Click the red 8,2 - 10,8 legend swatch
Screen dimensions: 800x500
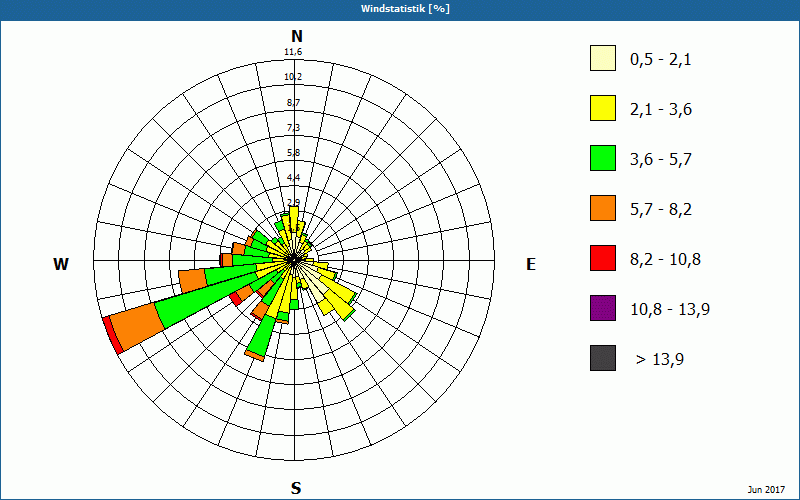(x=603, y=258)
